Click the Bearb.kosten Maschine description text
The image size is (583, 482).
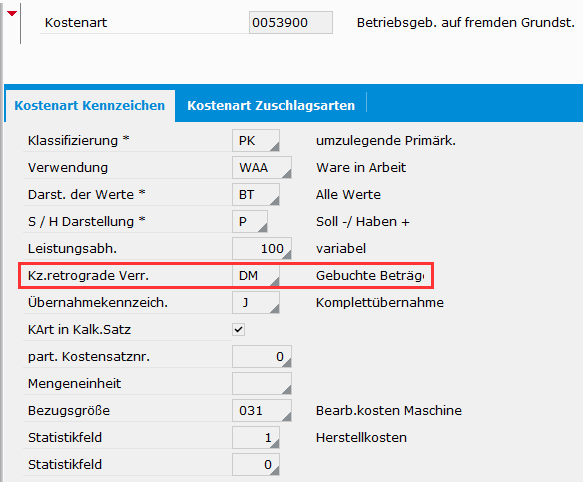tap(389, 411)
